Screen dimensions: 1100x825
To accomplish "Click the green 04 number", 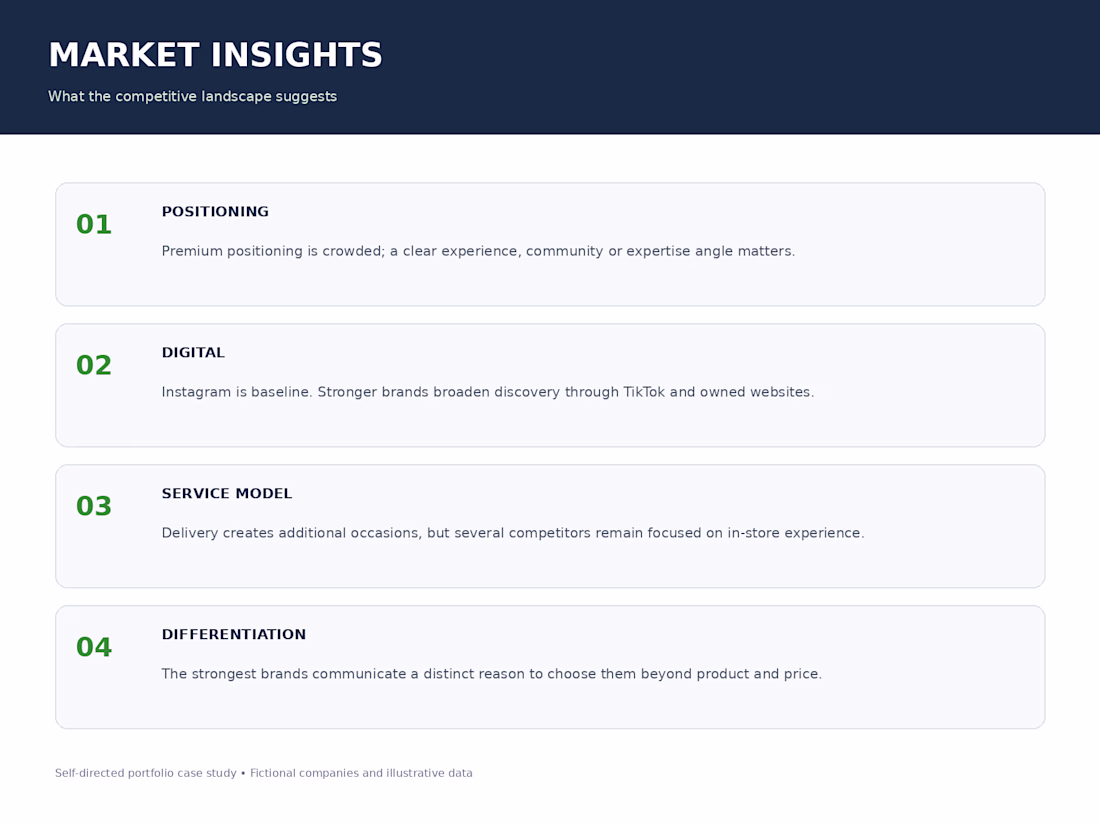I will click(94, 648).
